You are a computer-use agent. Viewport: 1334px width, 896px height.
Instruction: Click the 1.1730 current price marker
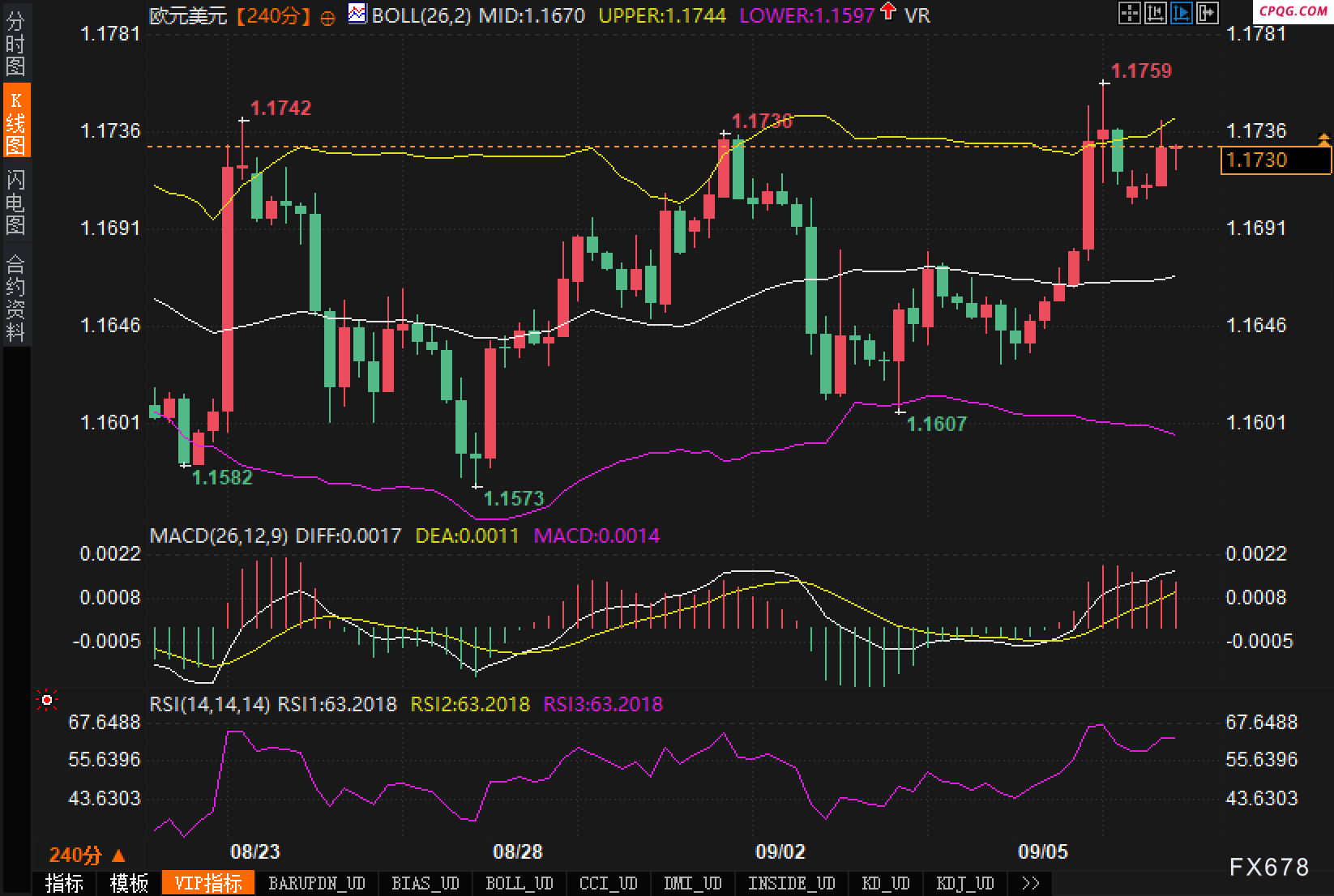click(x=1275, y=160)
